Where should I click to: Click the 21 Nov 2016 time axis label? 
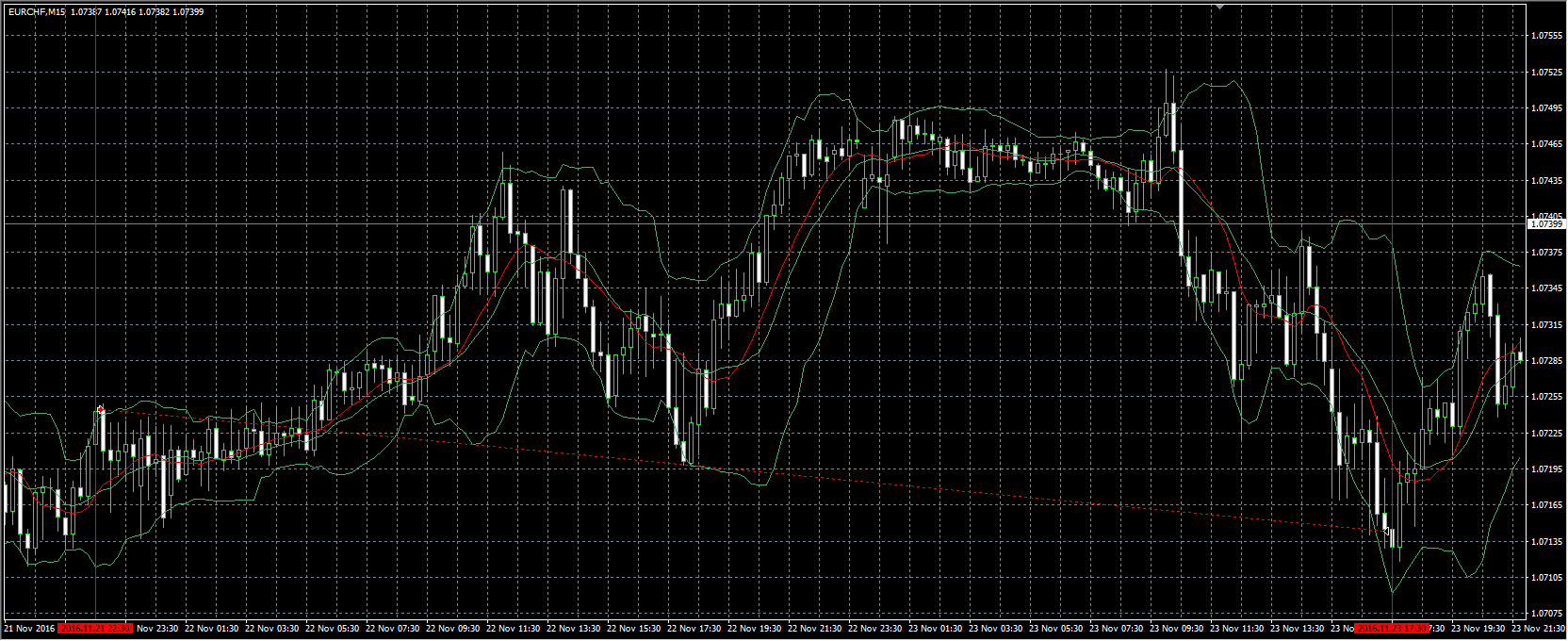(x=29, y=628)
